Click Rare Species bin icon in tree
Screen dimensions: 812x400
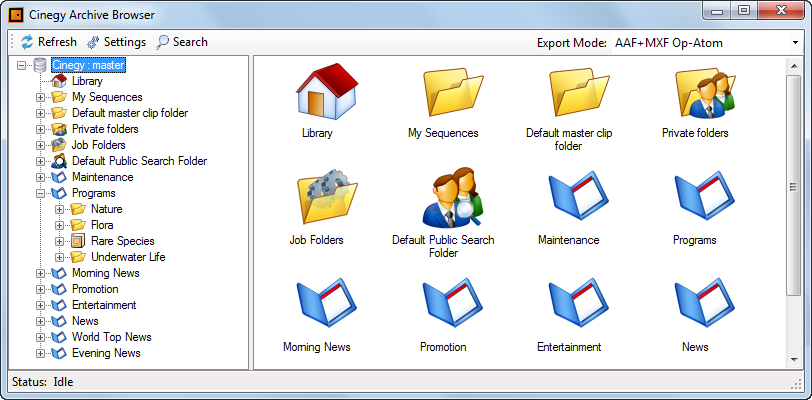point(78,241)
